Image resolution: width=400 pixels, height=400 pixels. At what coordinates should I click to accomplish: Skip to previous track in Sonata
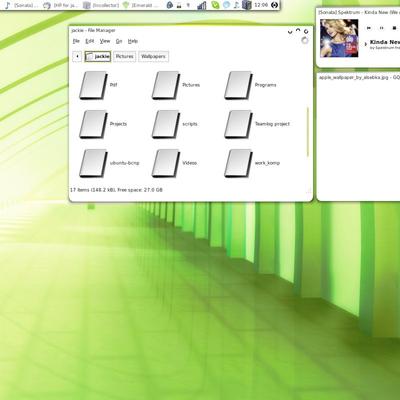(x=369, y=28)
